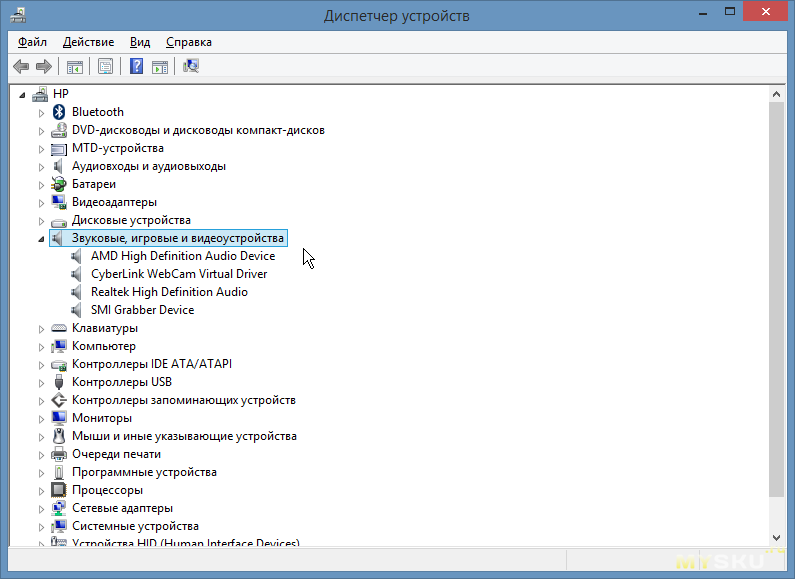Go forward with the right arrow toolbar icon

[x=44, y=66]
